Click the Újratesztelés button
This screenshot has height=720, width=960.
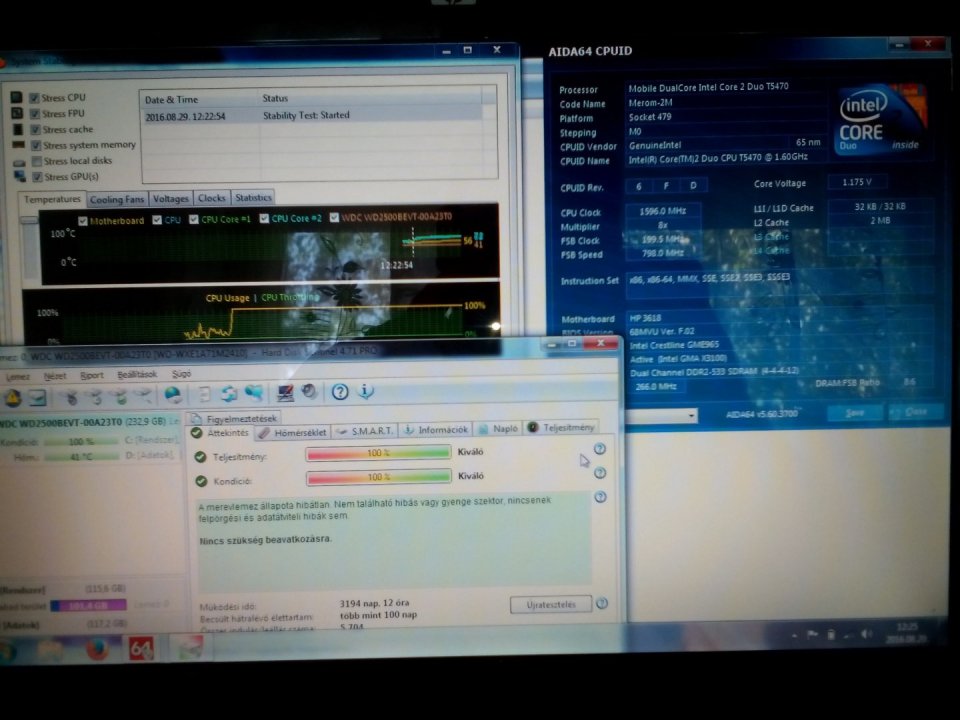551,604
